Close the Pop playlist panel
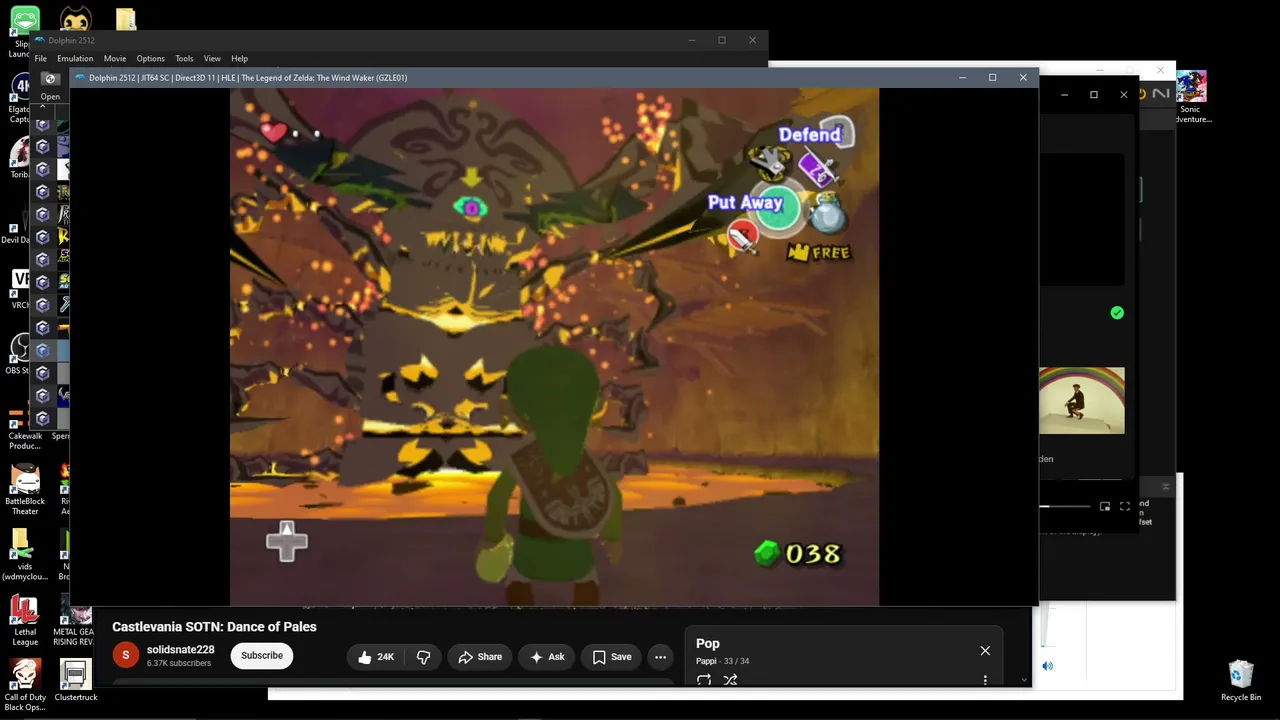Viewport: 1280px width, 720px height. click(x=985, y=650)
